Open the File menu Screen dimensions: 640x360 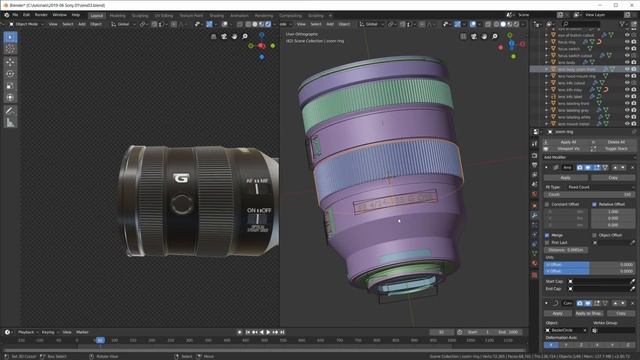pyautogui.click(x=15, y=15)
